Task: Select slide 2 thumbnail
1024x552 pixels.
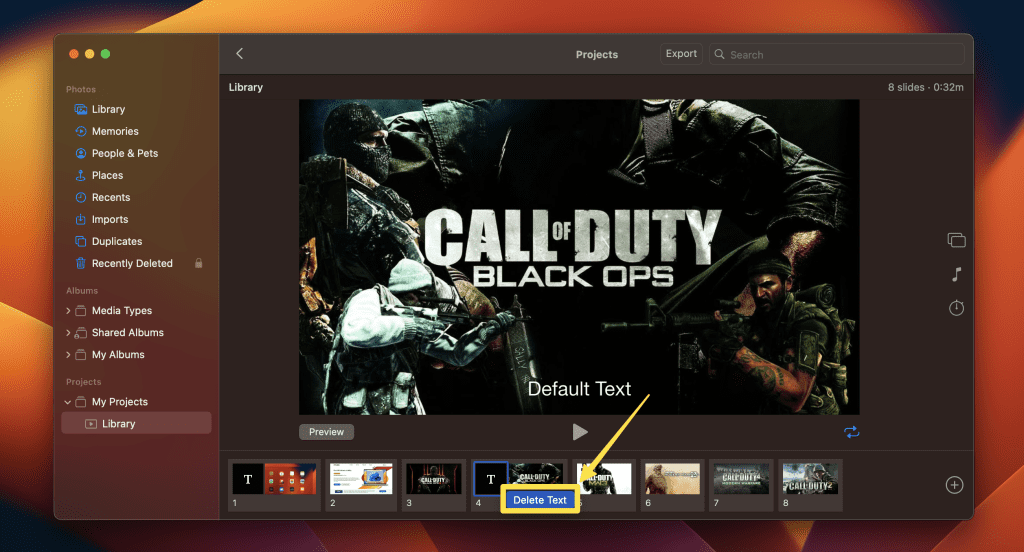Action: click(361, 479)
